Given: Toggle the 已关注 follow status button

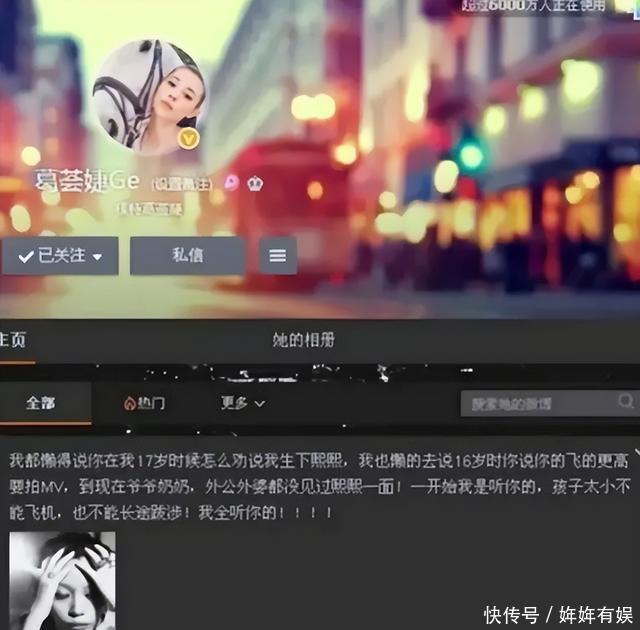Looking at the screenshot, I should pos(60,256).
